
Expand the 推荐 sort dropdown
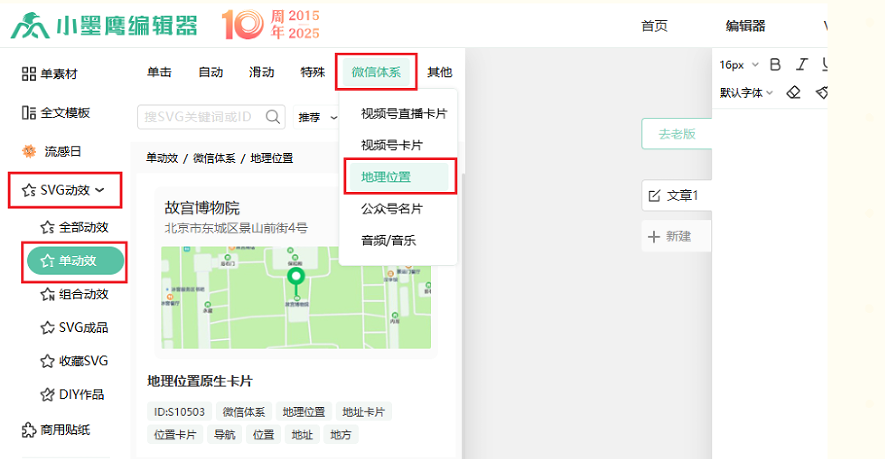tap(317, 117)
